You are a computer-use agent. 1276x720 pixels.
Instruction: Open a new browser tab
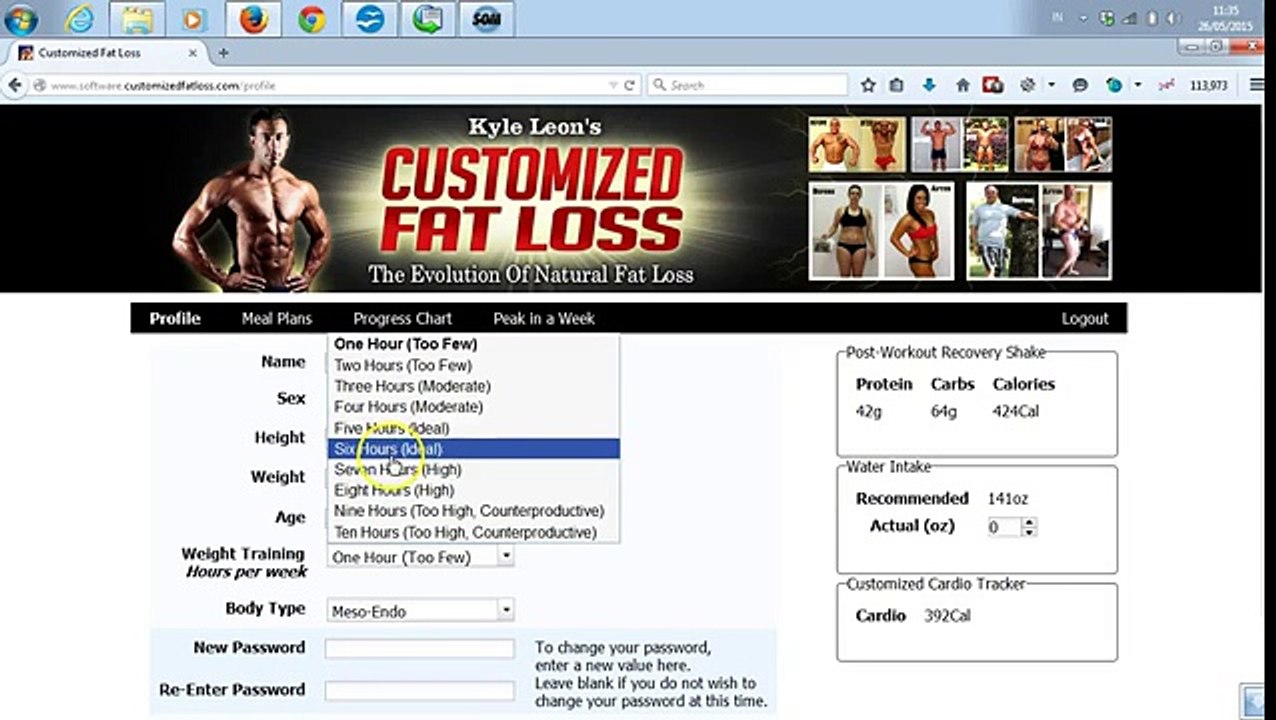click(223, 53)
